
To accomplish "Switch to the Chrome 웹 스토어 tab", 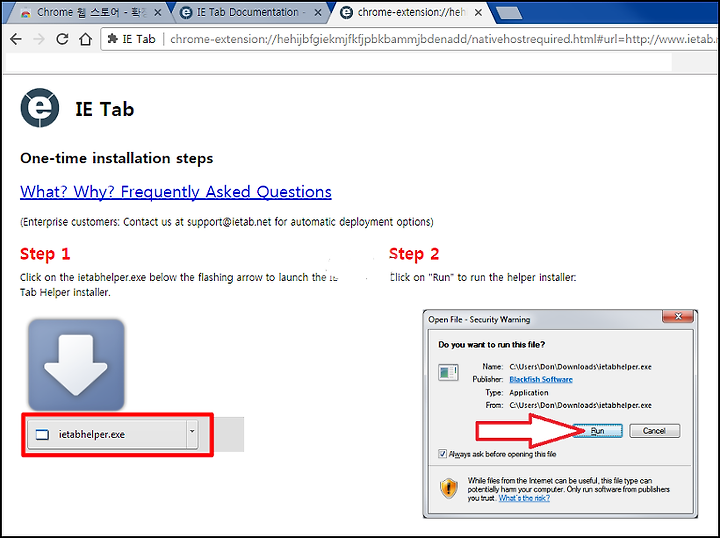I will (x=90, y=12).
